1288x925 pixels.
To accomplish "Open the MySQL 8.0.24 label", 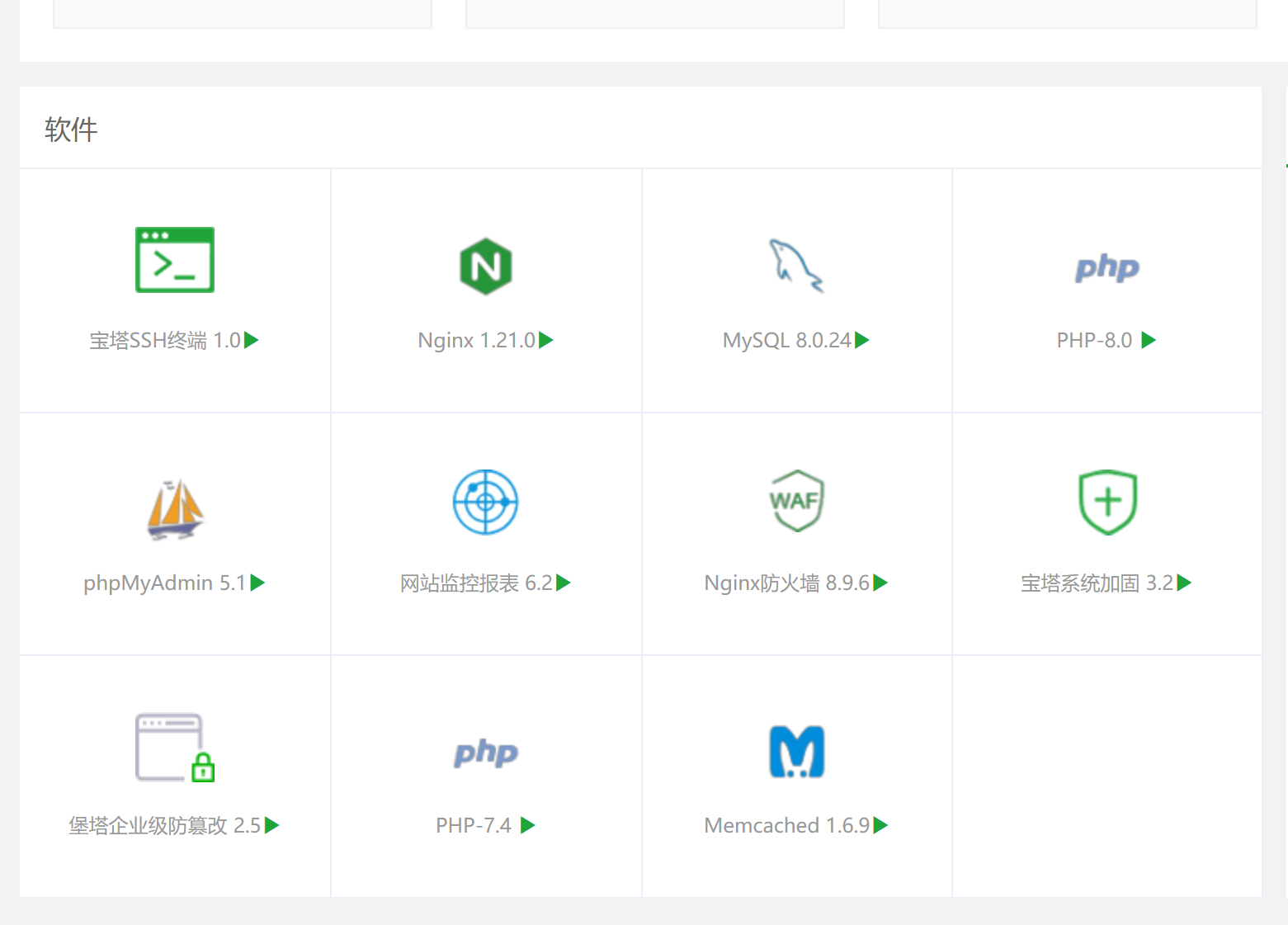I will pos(787,340).
